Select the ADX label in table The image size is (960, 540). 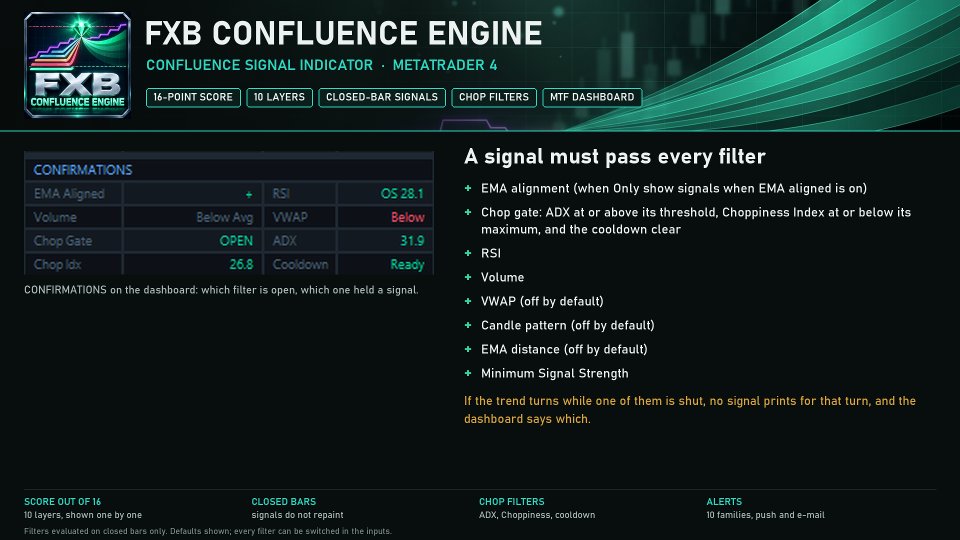point(285,241)
